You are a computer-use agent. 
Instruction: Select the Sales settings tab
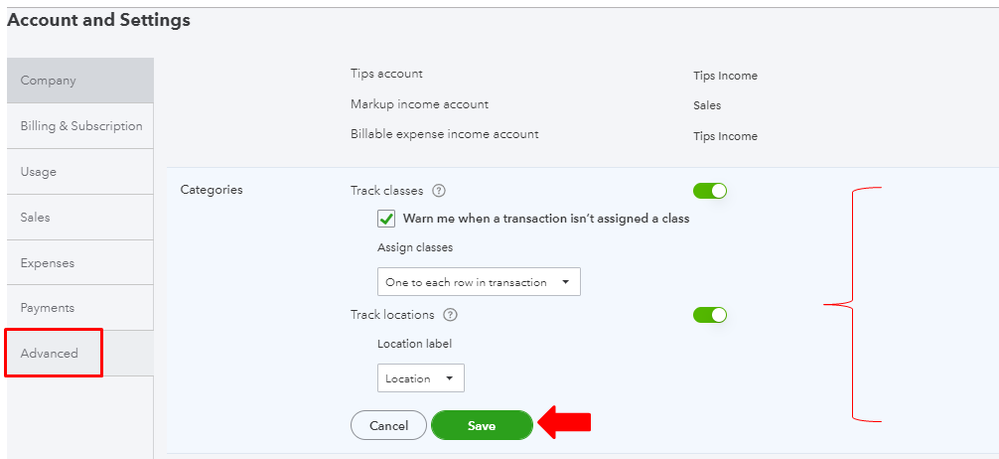click(x=80, y=217)
